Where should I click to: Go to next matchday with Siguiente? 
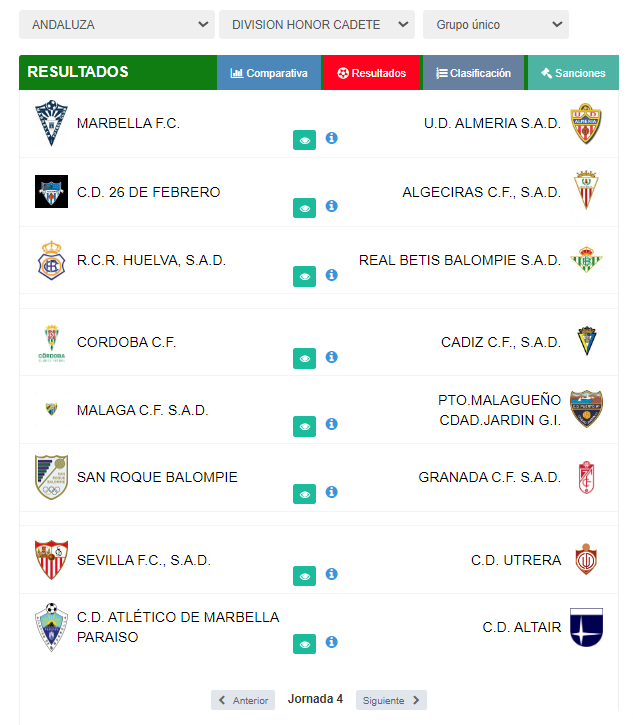[391, 700]
